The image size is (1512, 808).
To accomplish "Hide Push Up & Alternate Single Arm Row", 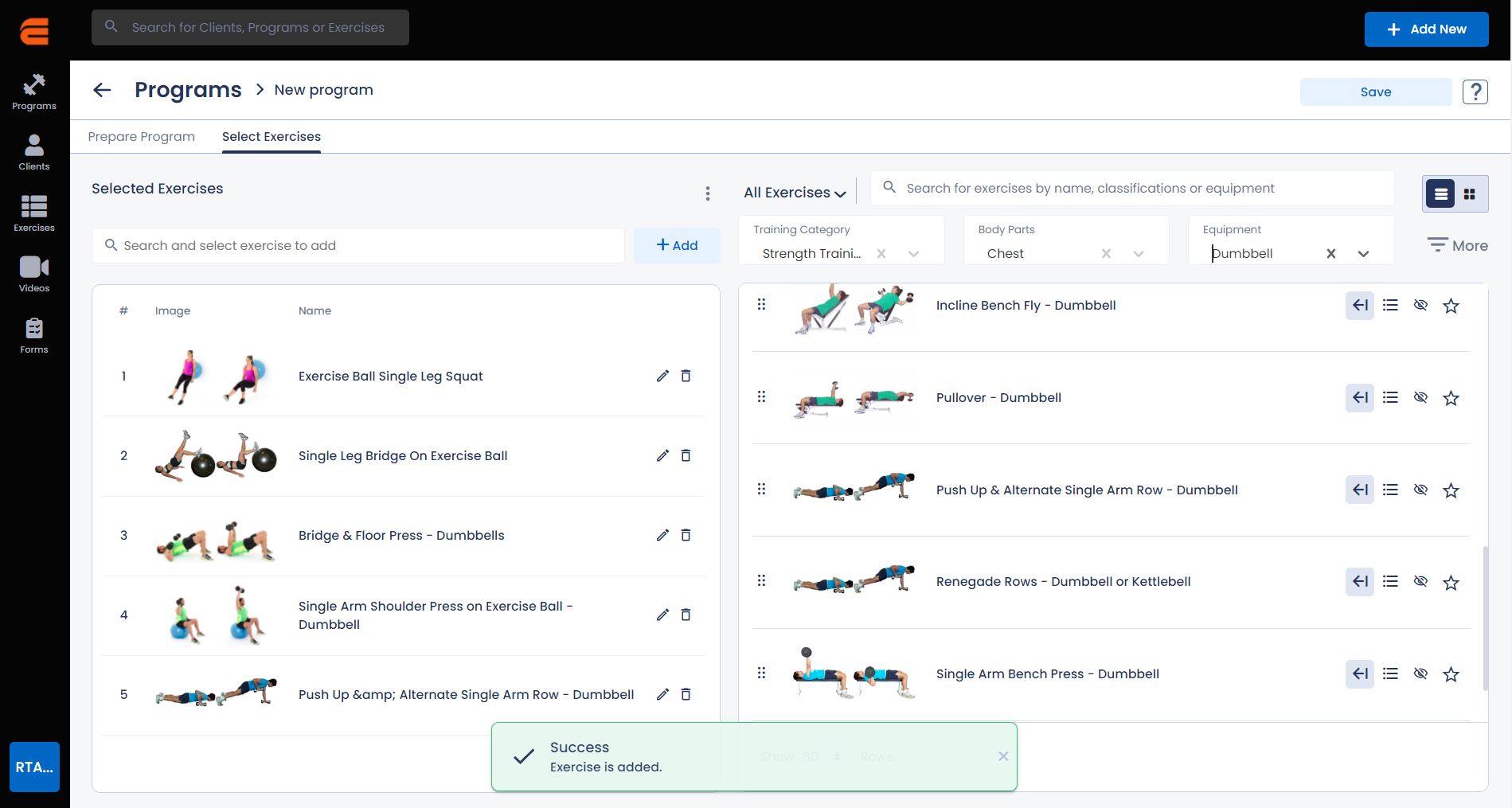I will tap(1420, 490).
